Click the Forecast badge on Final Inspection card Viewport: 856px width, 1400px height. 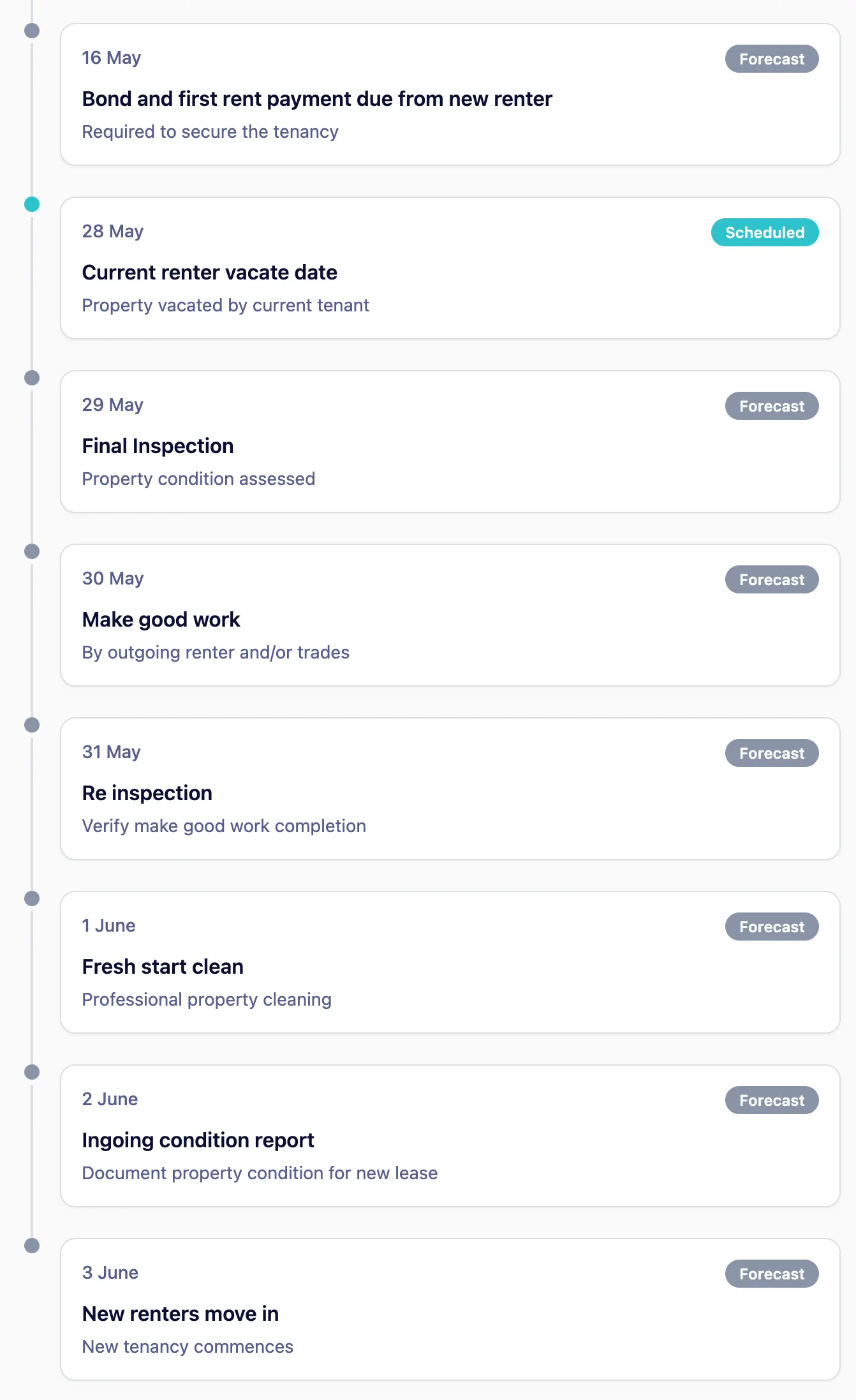771,406
